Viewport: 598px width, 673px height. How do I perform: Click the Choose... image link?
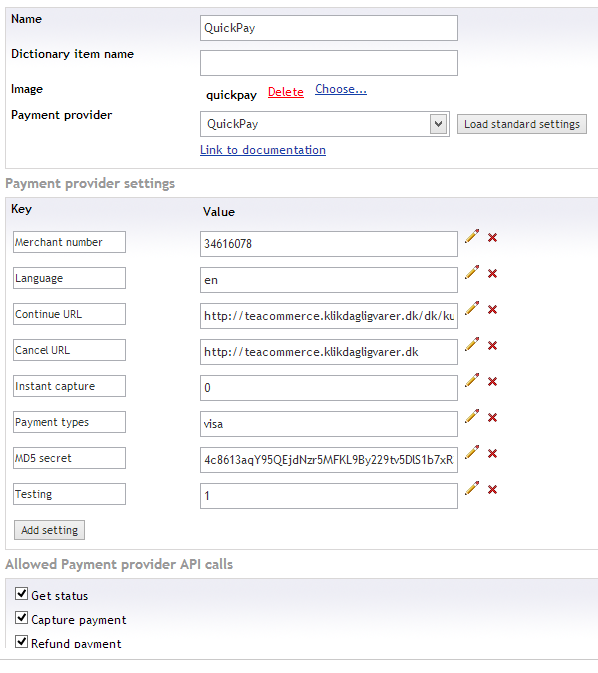tap(341, 89)
